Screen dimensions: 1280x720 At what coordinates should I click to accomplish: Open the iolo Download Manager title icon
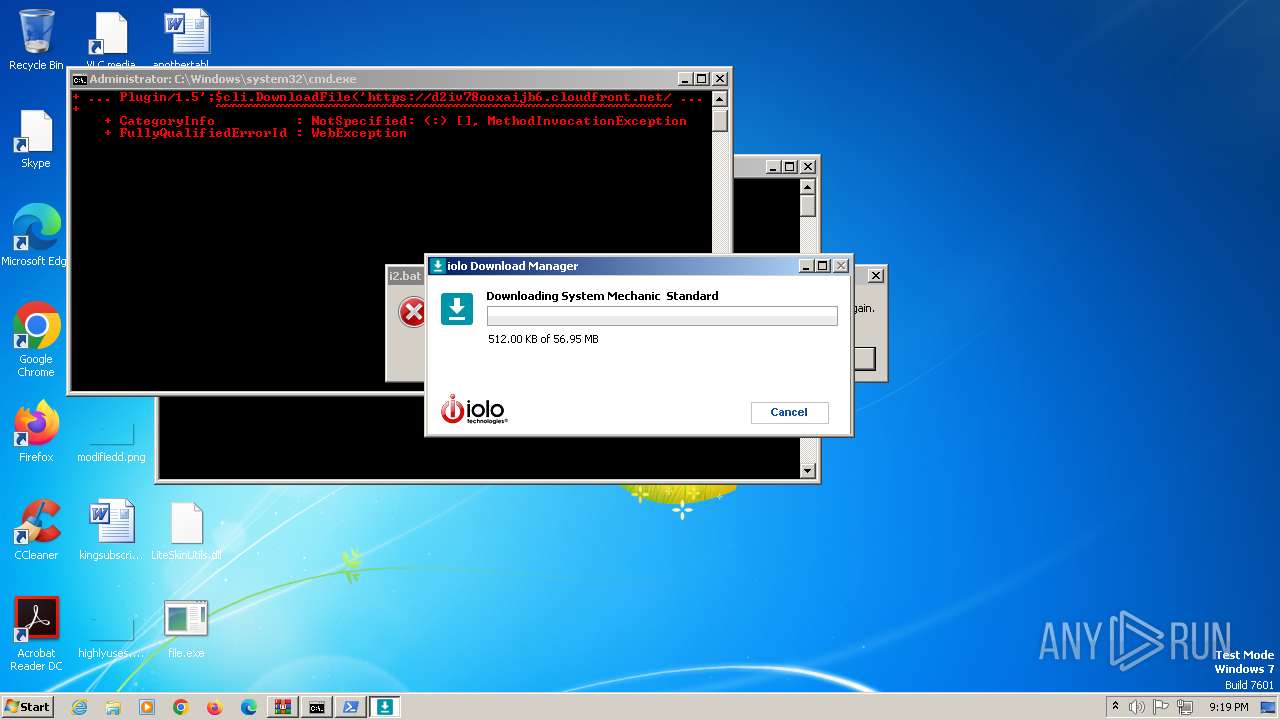click(437, 266)
